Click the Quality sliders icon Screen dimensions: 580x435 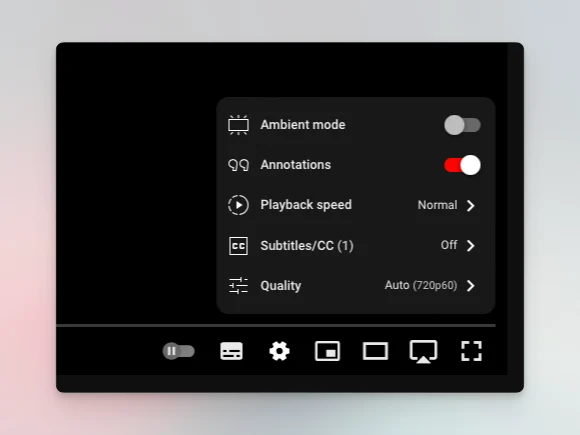tap(239, 286)
